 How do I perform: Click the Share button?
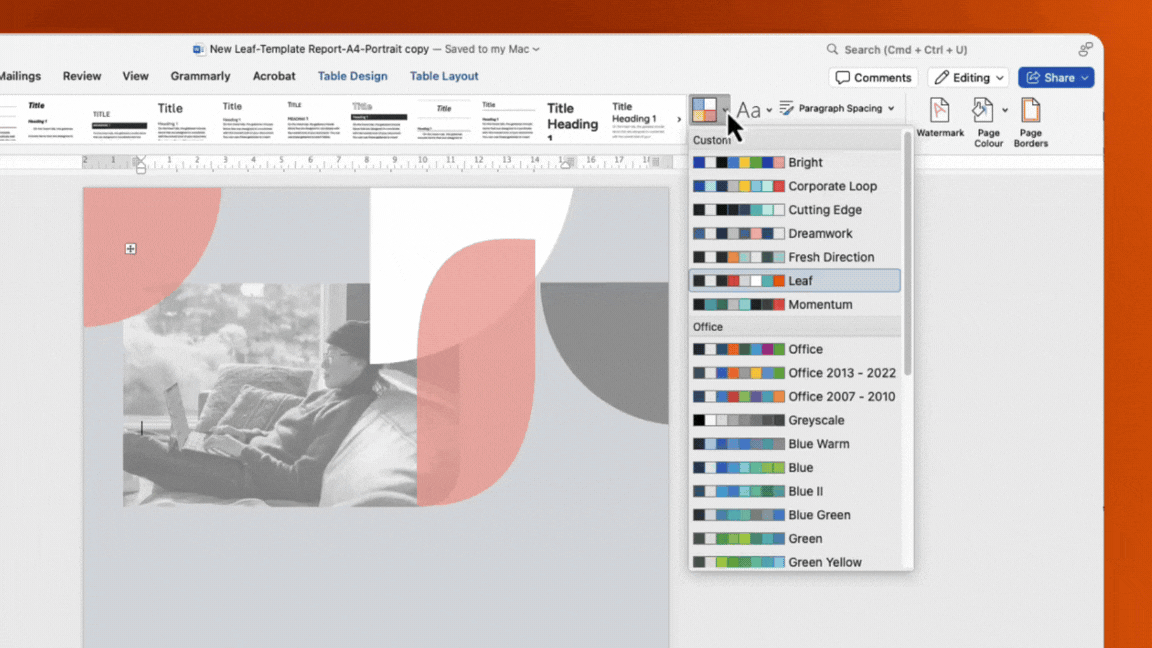tap(1055, 77)
